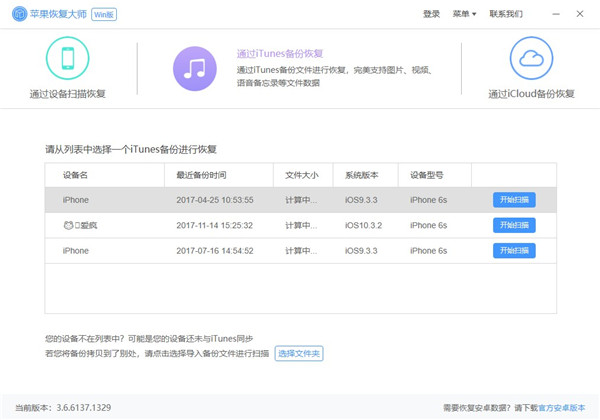Screen dimensions: 600x420
Task: Click the 选择文件夹 button
Action: coord(299,353)
